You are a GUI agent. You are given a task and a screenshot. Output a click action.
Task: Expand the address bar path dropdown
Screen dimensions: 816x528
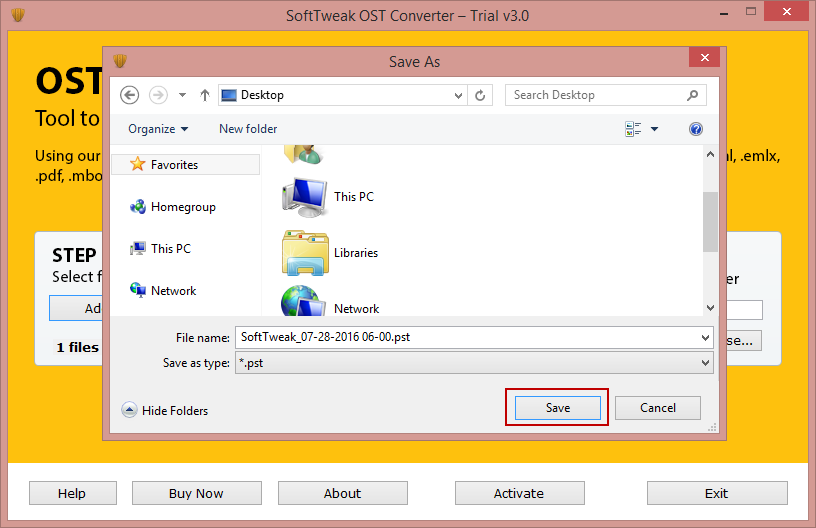[x=458, y=95]
